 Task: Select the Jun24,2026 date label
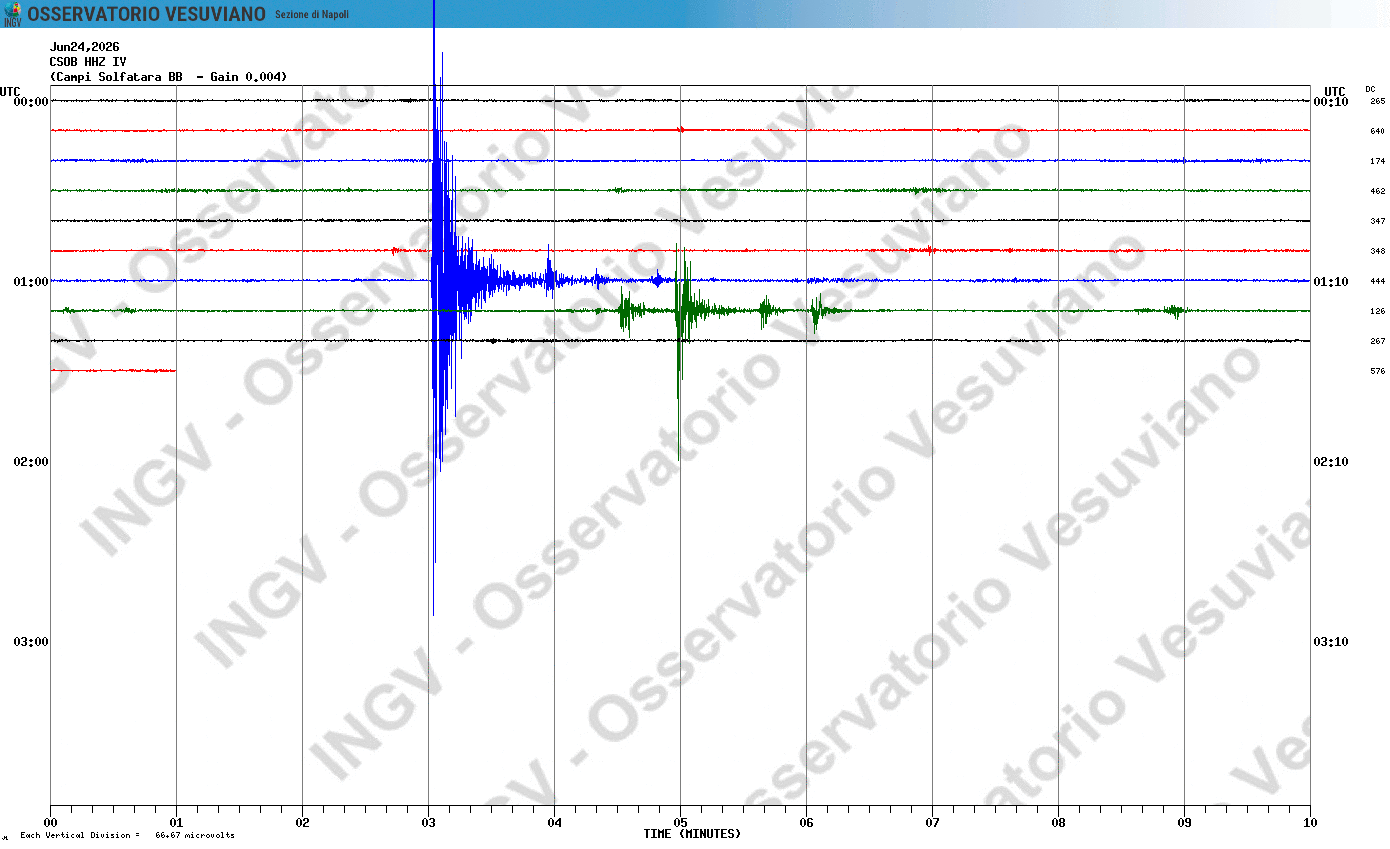click(85, 47)
